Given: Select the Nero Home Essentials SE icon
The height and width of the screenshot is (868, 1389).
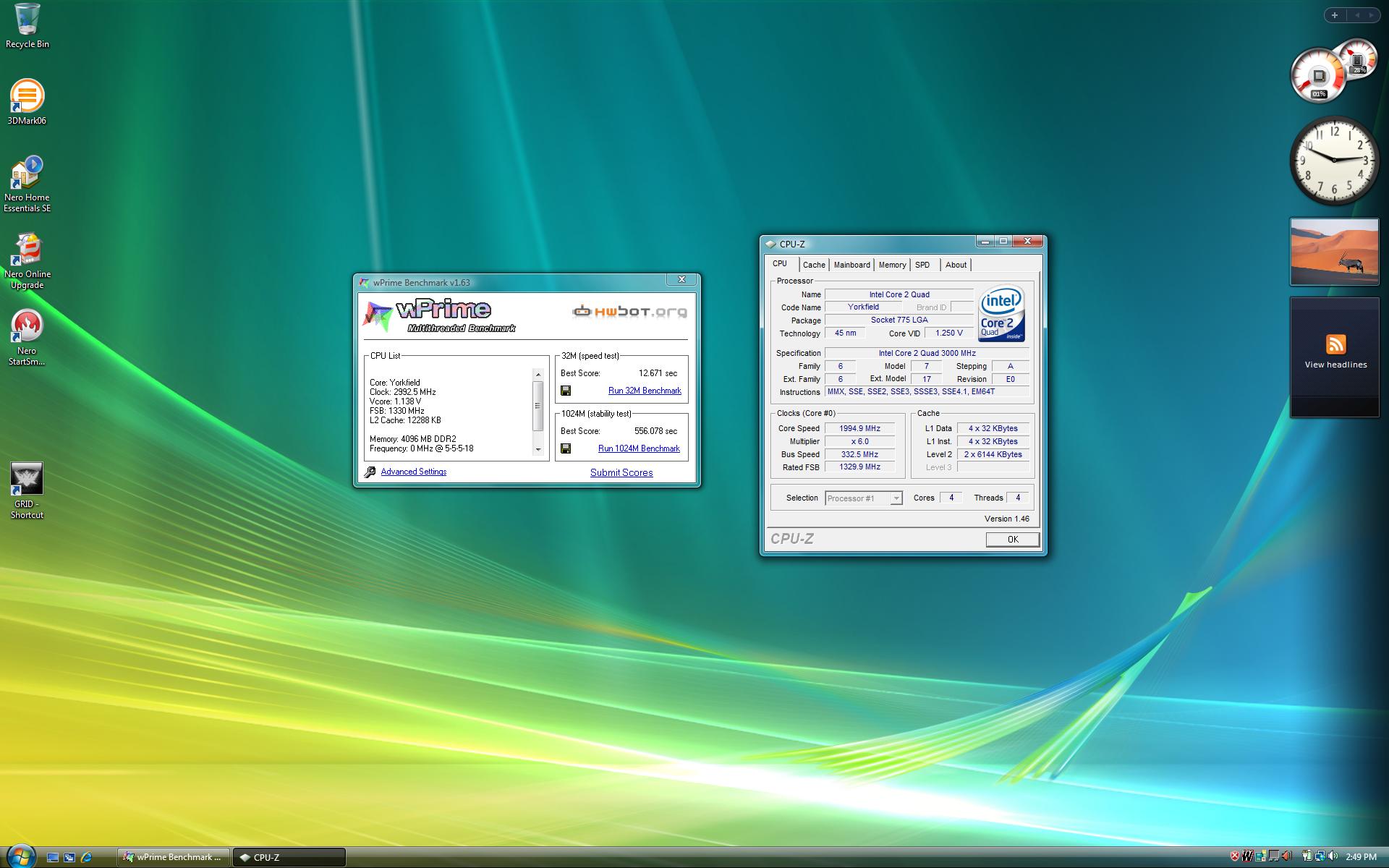Looking at the screenshot, I should (x=27, y=184).
